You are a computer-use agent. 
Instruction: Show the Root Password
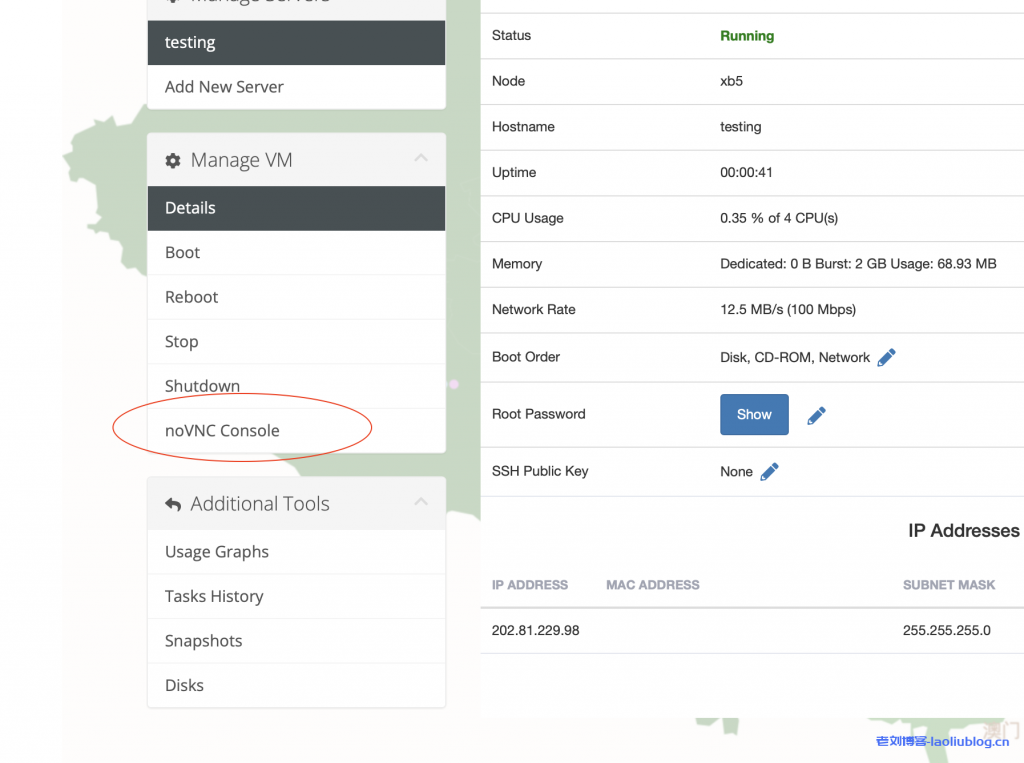754,414
